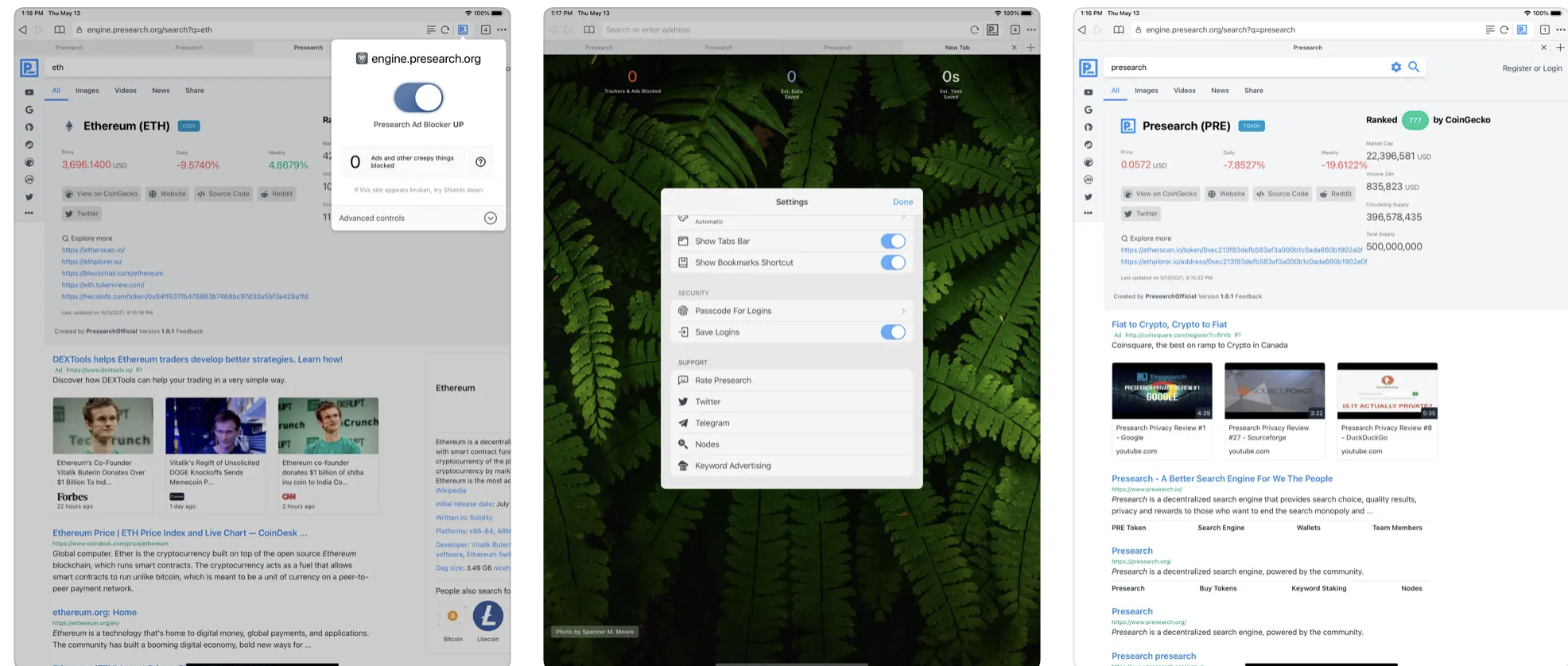Open the News tab on eth results
The image size is (1568, 666).
pyautogui.click(x=161, y=91)
